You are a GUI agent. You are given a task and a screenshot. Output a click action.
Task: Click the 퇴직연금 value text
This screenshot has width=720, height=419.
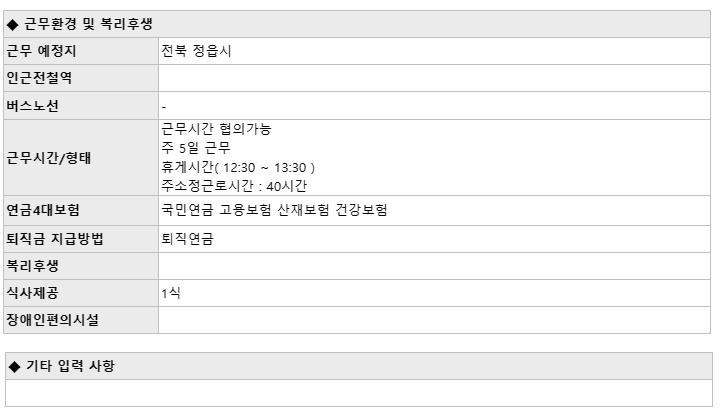click(x=187, y=239)
